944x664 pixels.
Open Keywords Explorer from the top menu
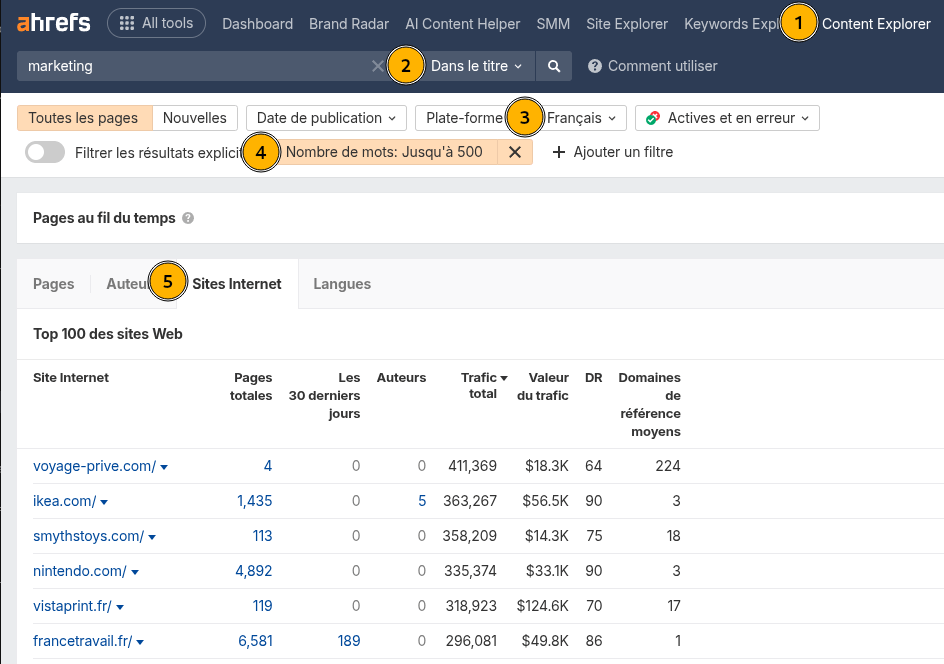point(728,23)
